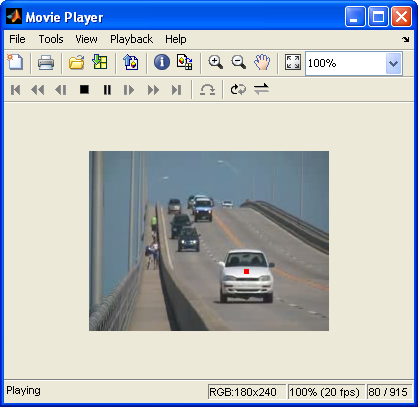Stop the video with the square button
The image size is (418, 407).
pyautogui.click(x=84, y=89)
